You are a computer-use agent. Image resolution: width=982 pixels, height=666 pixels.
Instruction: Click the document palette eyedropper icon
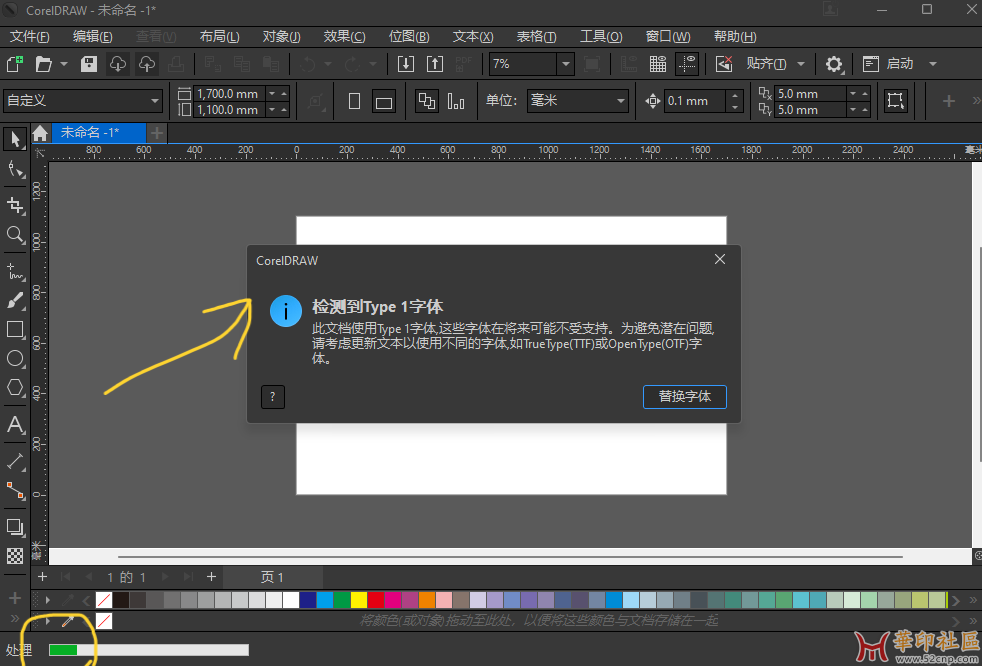[x=67, y=622]
